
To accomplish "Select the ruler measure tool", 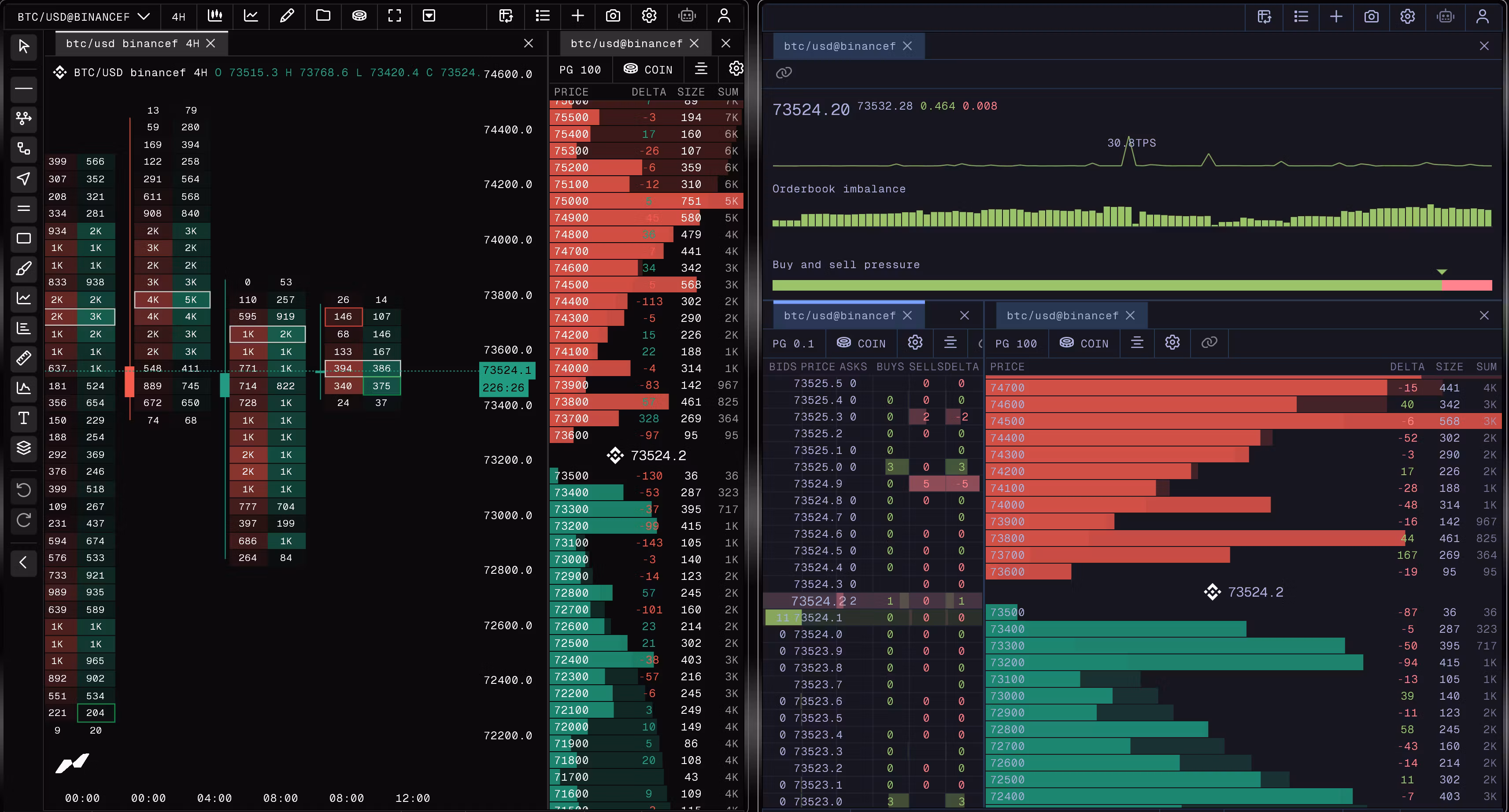I will coord(23,358).
